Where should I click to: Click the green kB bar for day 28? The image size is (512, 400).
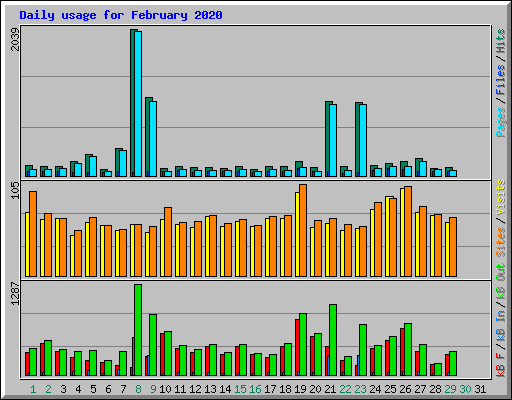(438, 370)
